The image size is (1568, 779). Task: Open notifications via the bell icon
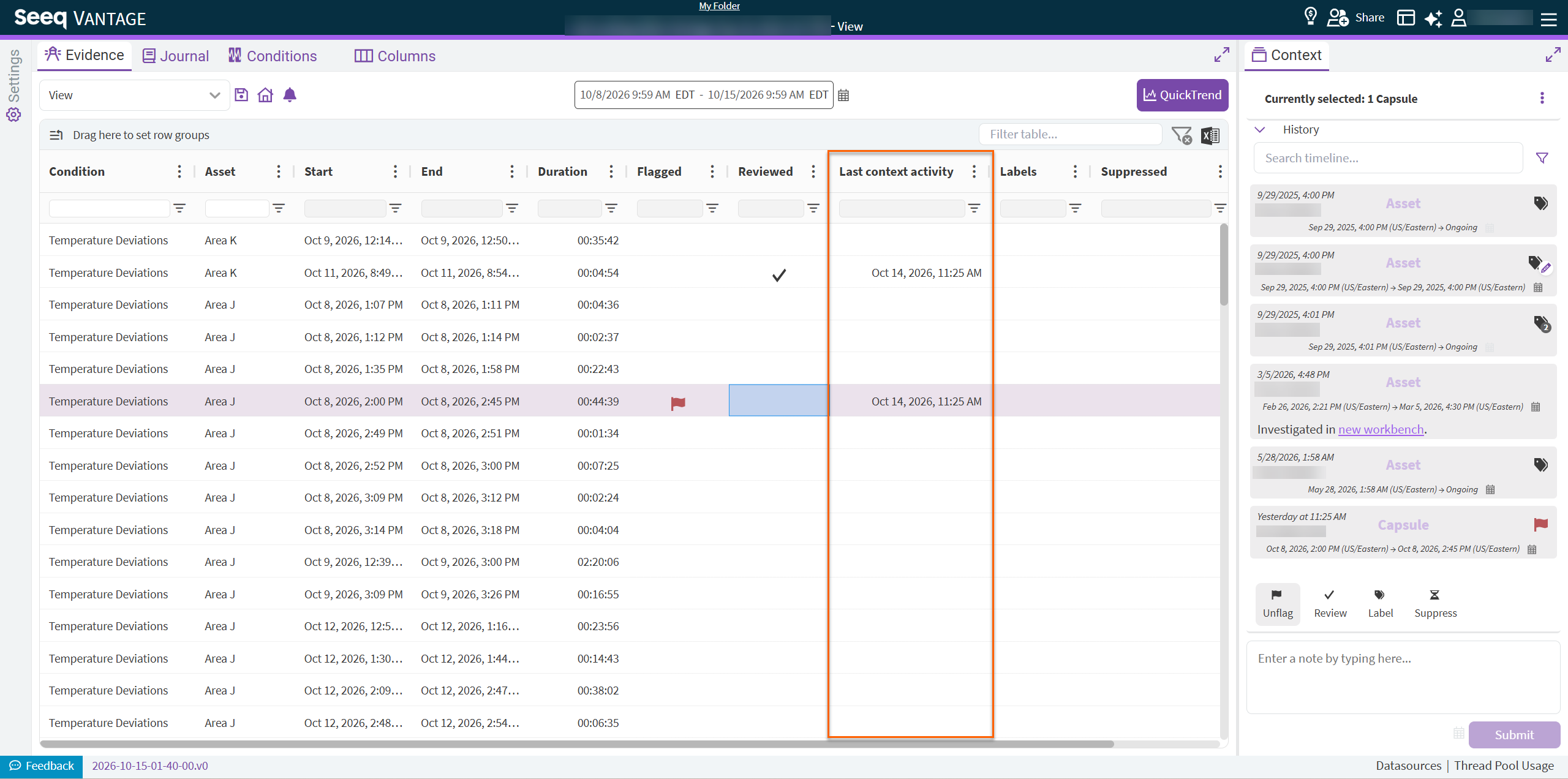pos(290,95)
